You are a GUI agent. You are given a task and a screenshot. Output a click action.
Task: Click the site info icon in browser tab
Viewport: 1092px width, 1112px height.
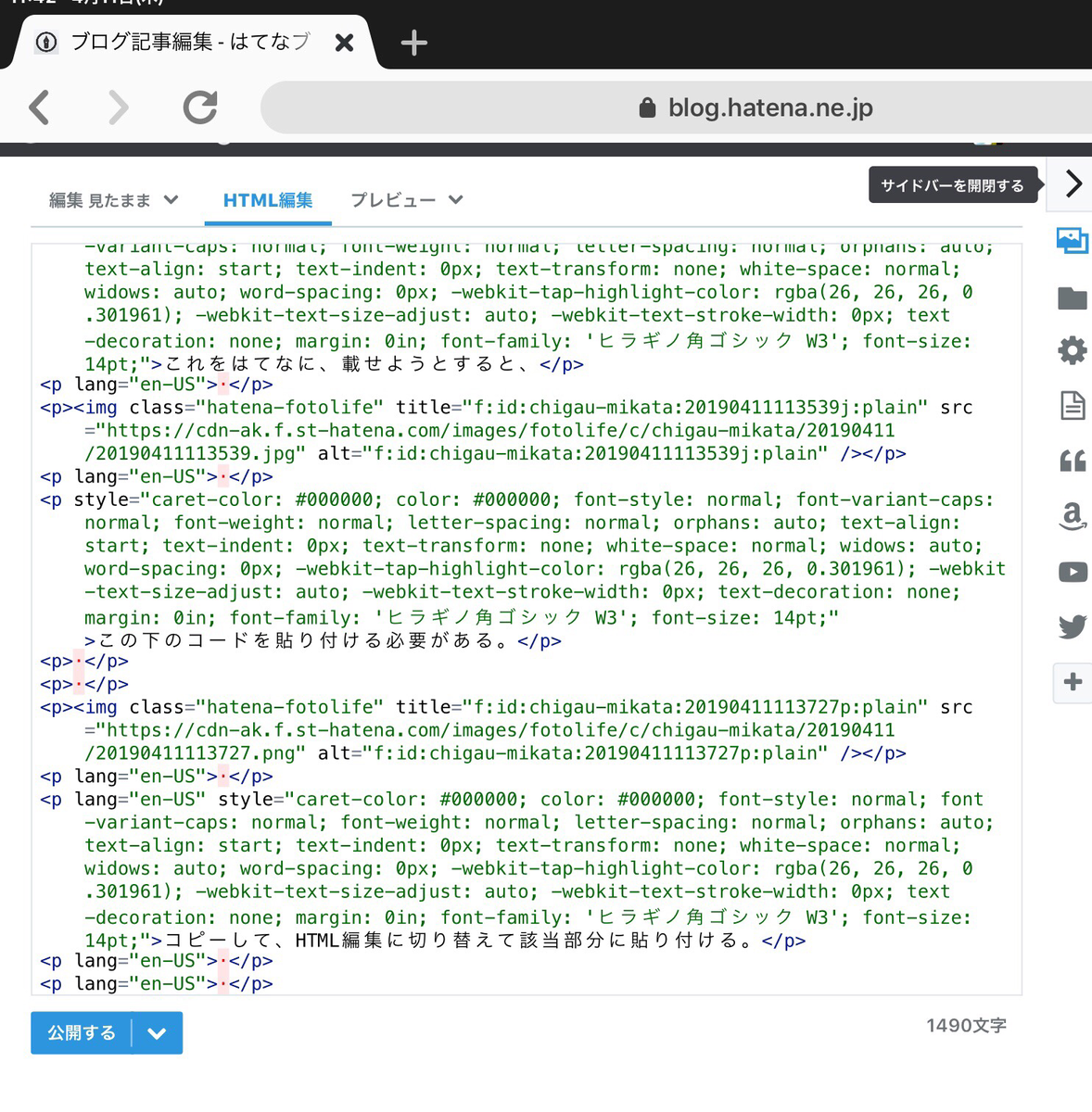46,42
